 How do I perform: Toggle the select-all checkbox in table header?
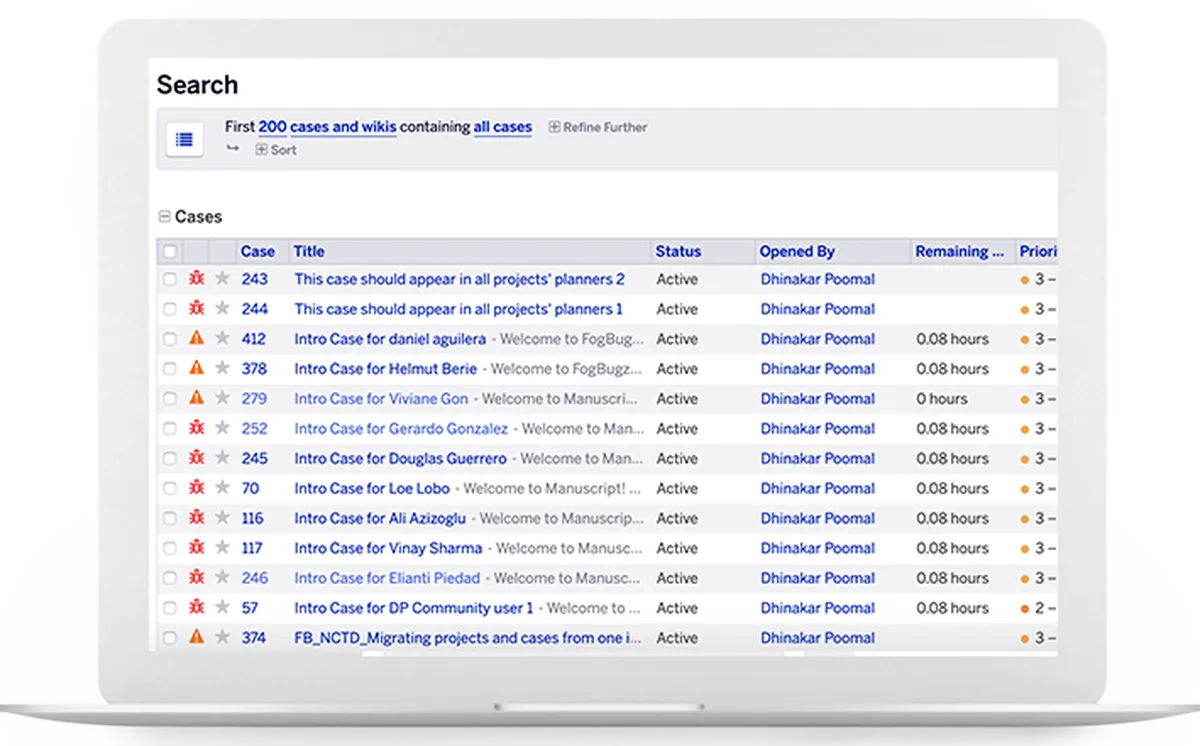coord(170,252)
